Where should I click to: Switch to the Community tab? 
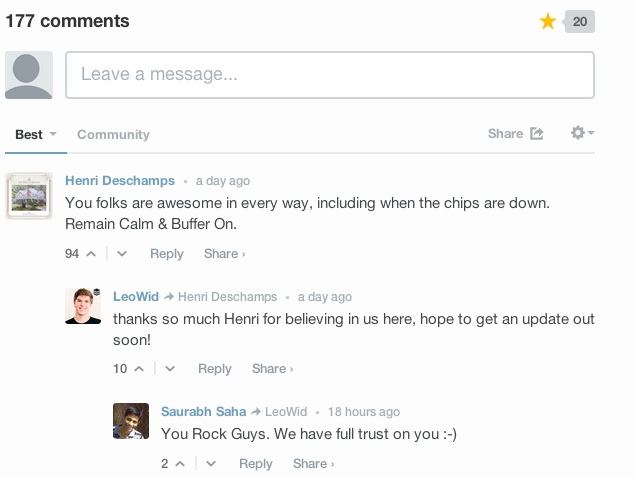click(113, 134)
